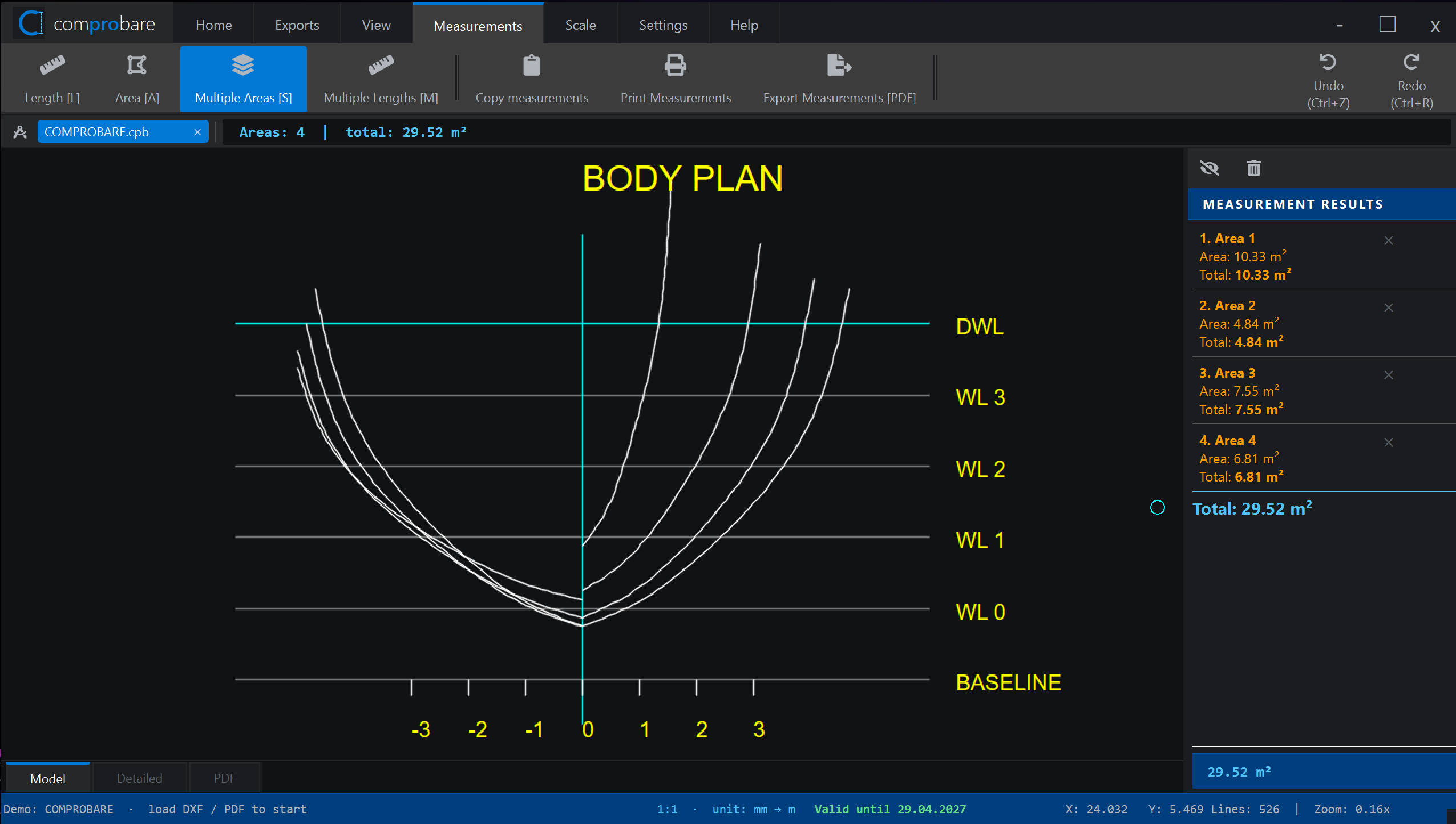The width and height of the screenshot is (1456, 824).
Task: Delete all measurements with trash icon
Action: click(x=1253, y=168)
